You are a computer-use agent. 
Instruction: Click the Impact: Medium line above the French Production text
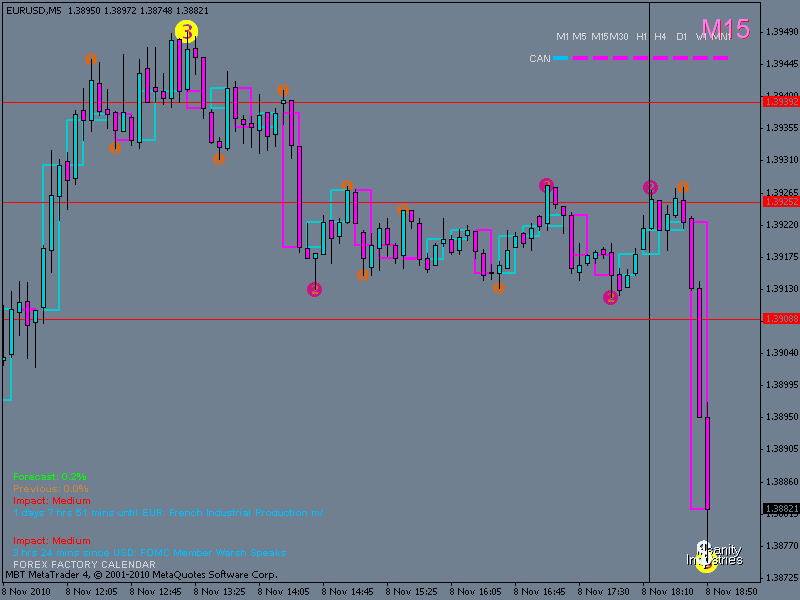52,501
